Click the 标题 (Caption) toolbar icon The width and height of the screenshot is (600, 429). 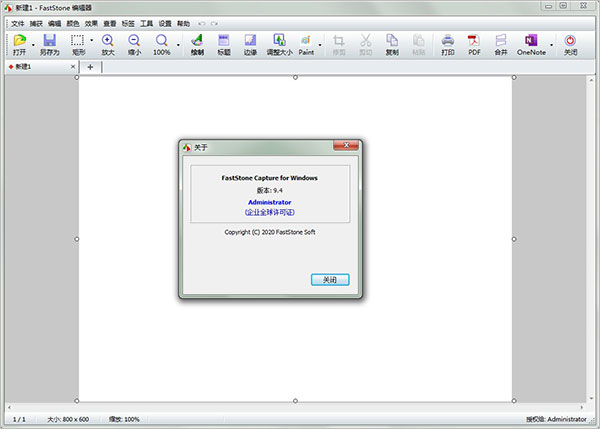click(224, 40)
